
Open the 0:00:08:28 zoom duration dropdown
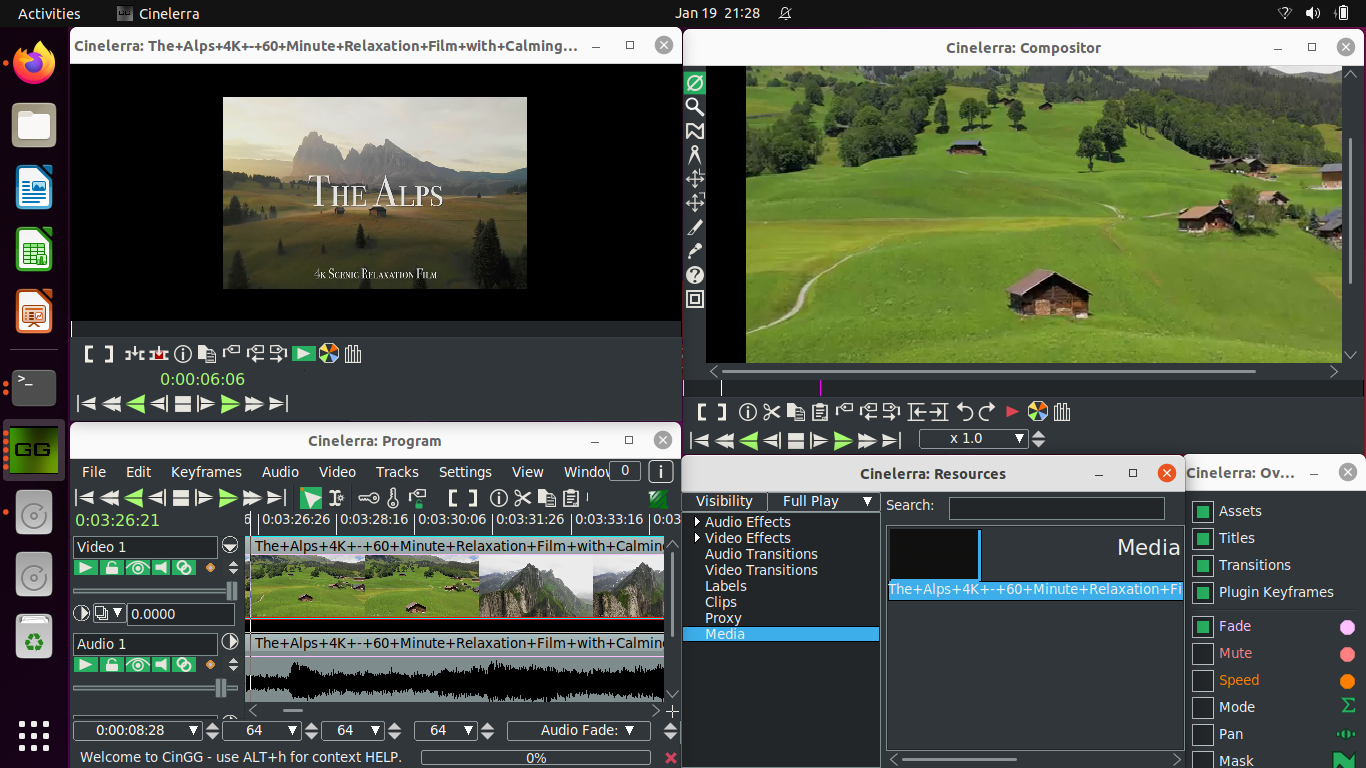137,730
